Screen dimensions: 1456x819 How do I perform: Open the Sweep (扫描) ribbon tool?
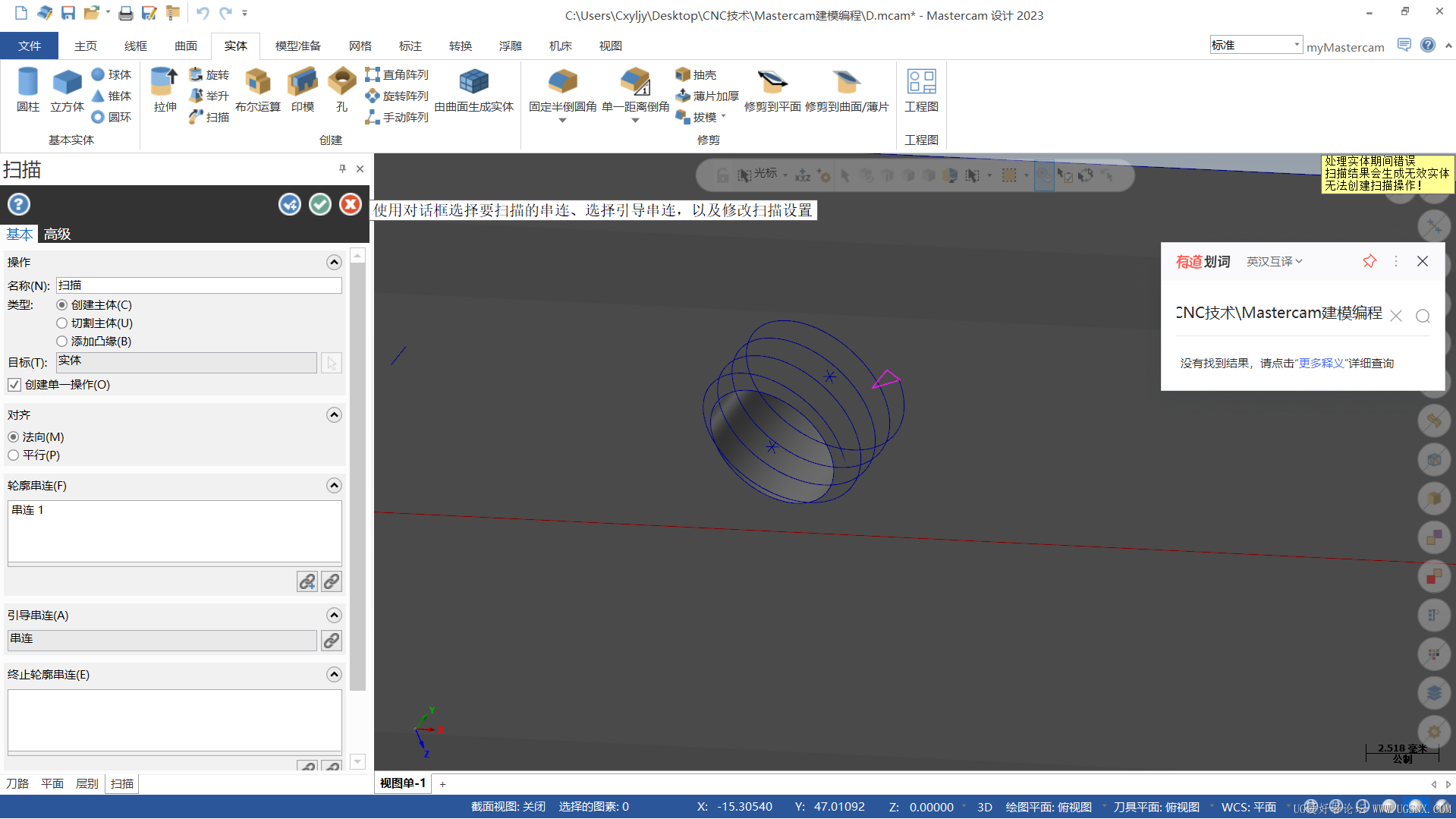(209, 117)
